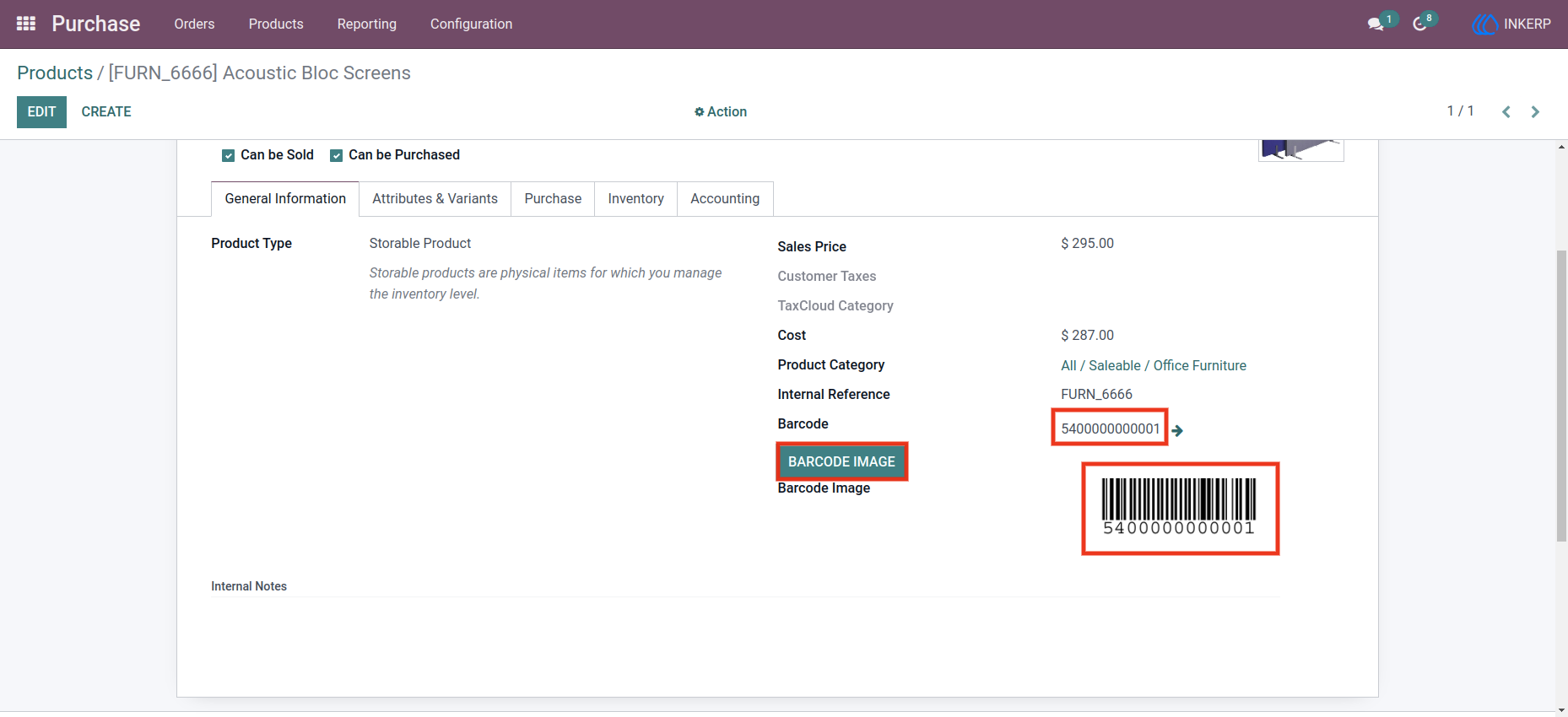Open the Orders menu
1568x717 pixels.
coord(194,24)
